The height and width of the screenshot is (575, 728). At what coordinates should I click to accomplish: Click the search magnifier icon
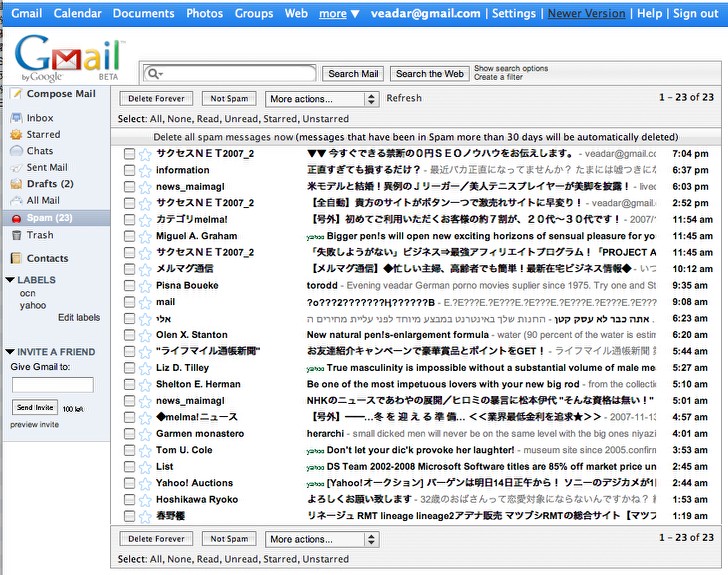point(152,73)
